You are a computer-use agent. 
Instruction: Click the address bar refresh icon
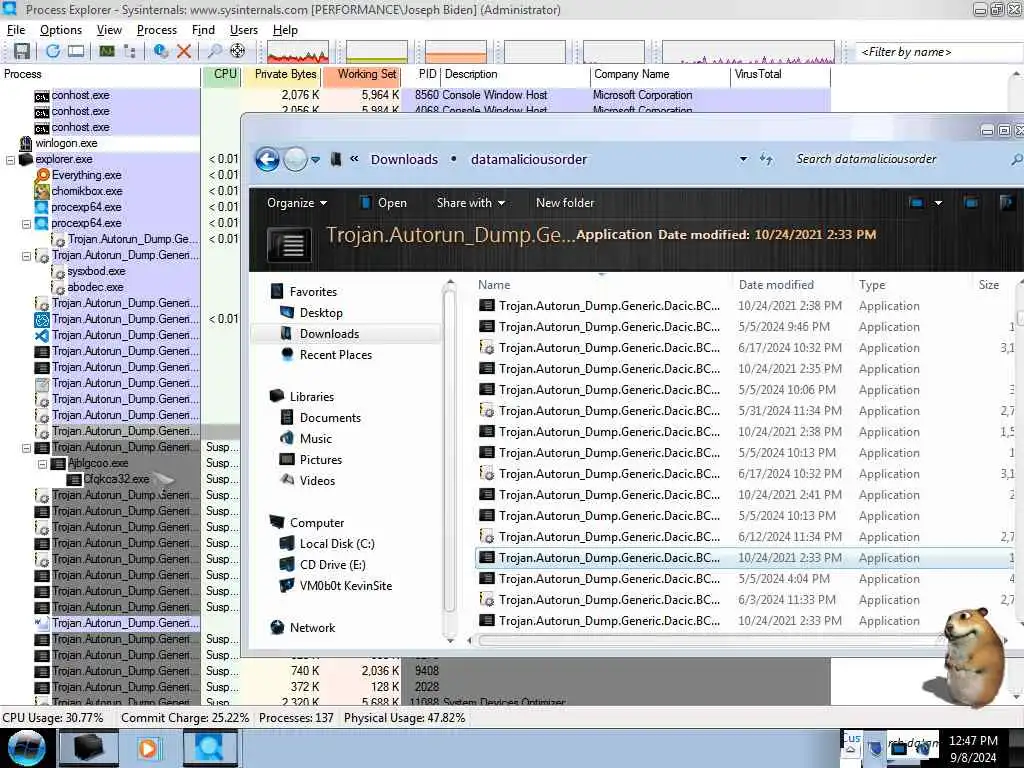pyautogui.click(x=767, y=159)
